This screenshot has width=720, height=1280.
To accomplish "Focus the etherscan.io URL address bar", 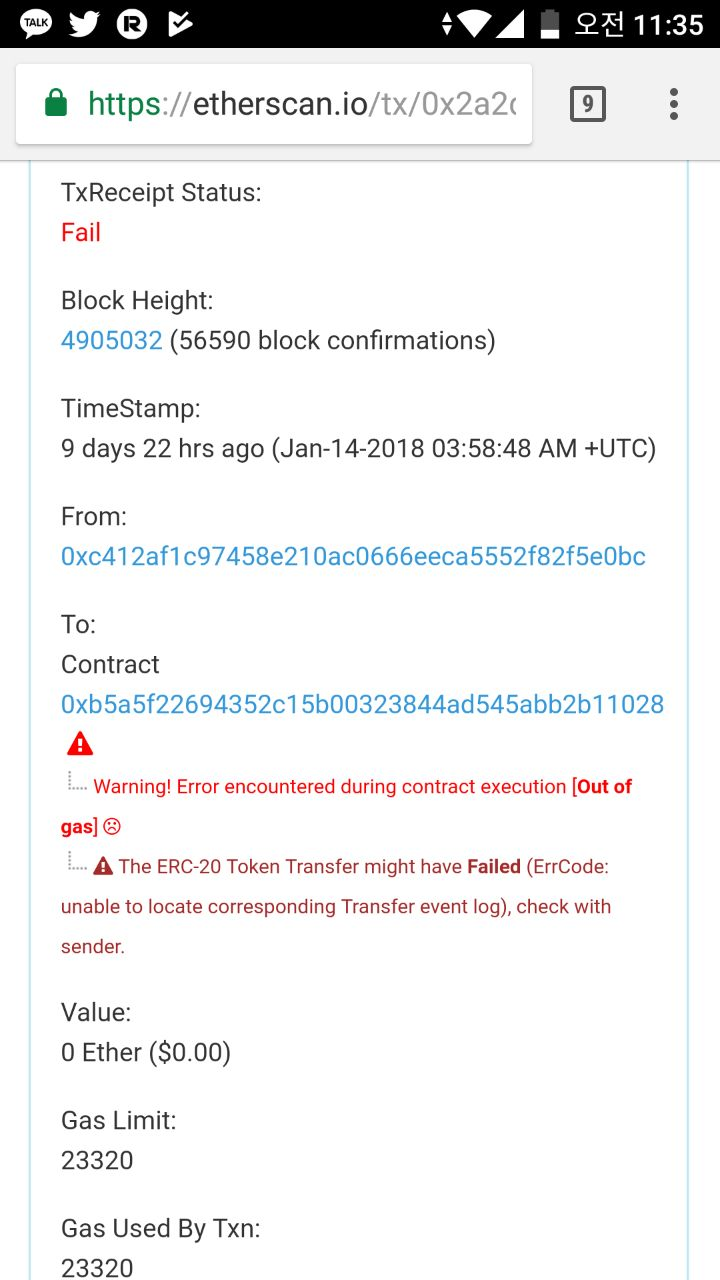I will 300,103.
